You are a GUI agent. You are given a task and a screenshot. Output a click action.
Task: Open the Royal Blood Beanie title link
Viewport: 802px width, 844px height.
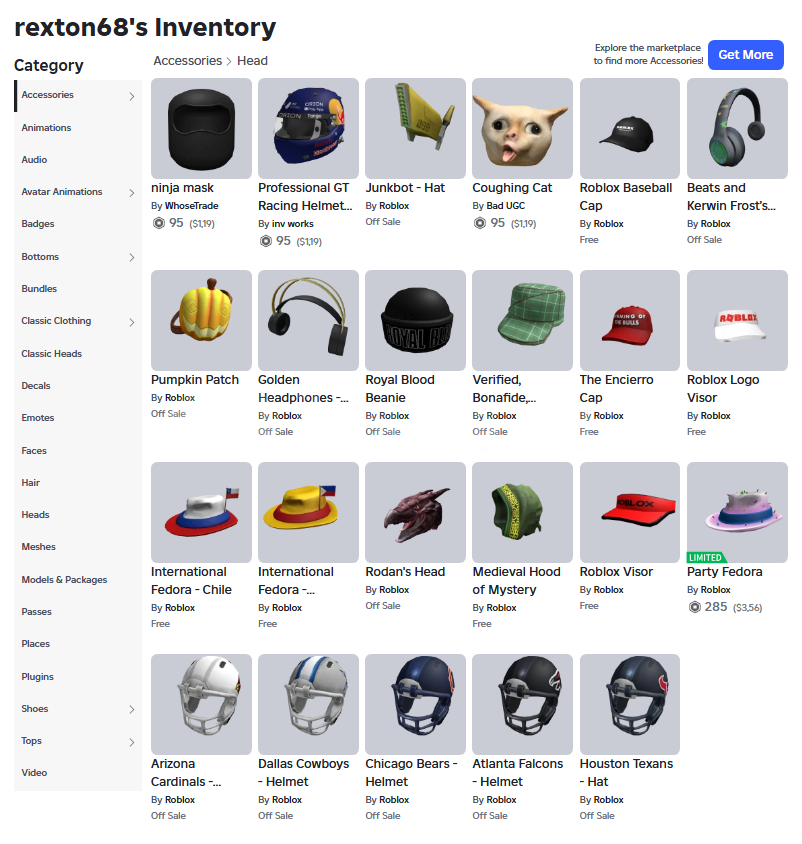coord(399,389)
